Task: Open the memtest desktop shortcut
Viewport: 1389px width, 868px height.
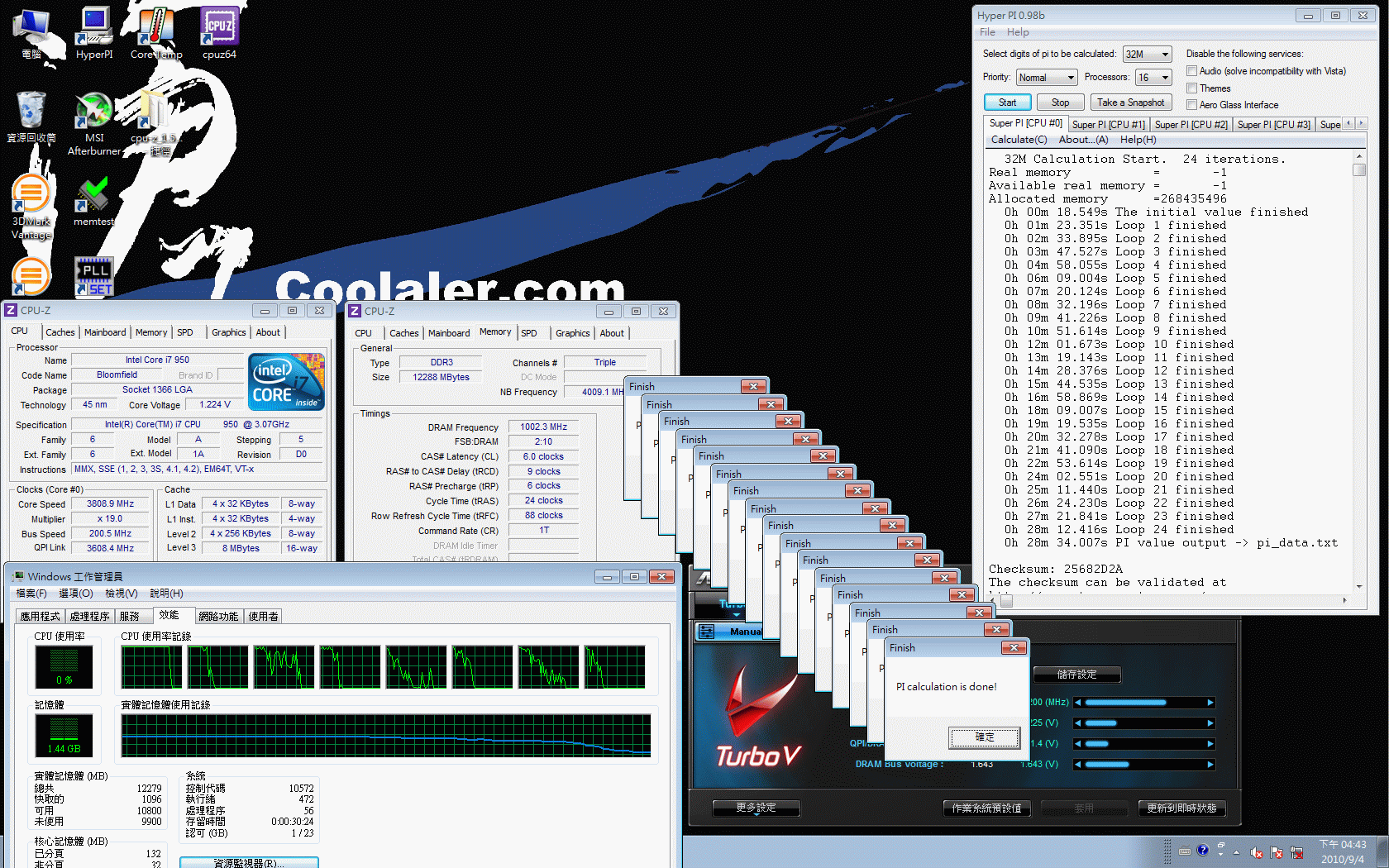Action: click(93, 201)
